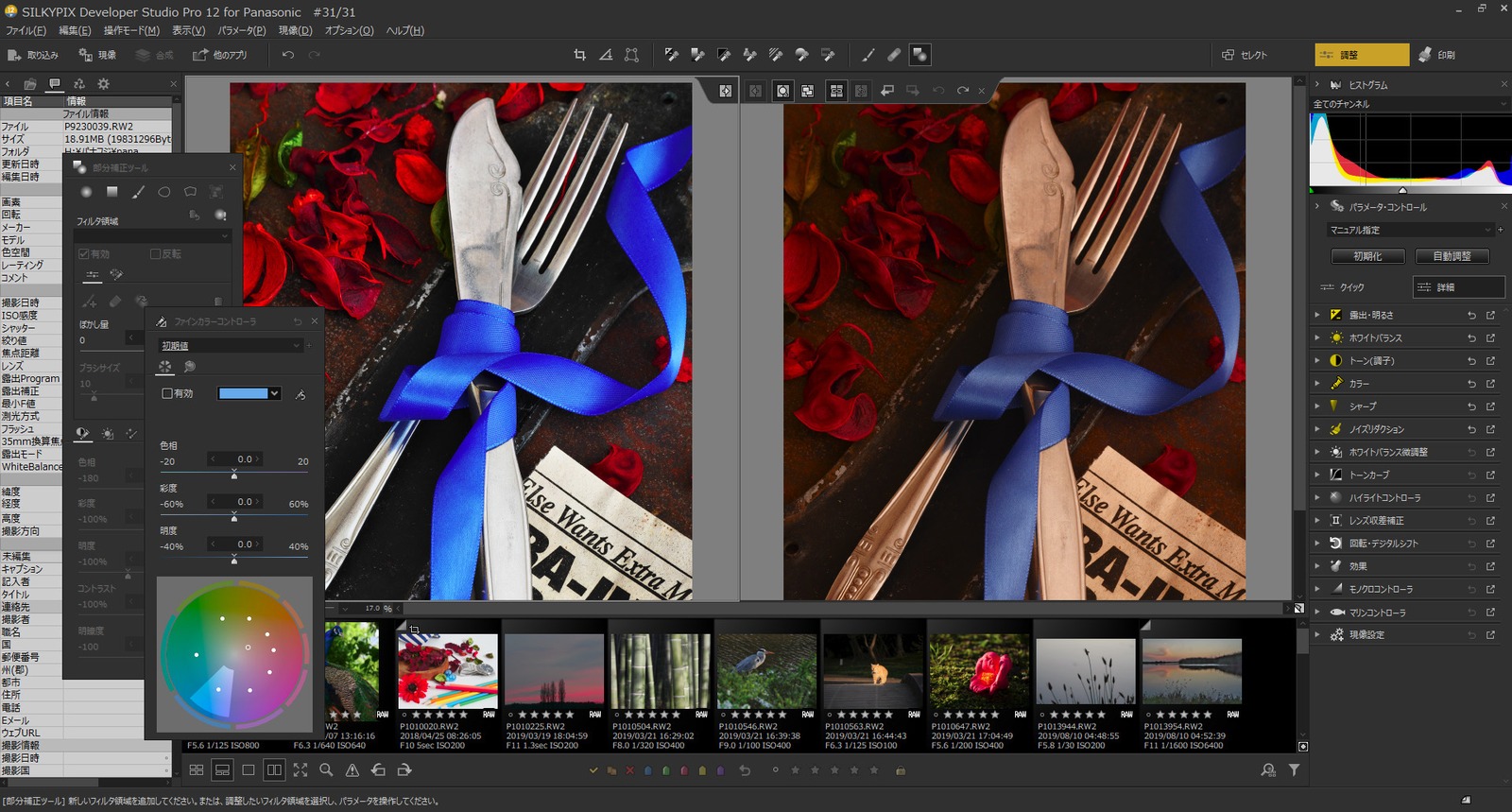The width and height of the screenshot is (1512, 812).
Task: Select the crop tool in top toolbar
Action: (579, 55)
